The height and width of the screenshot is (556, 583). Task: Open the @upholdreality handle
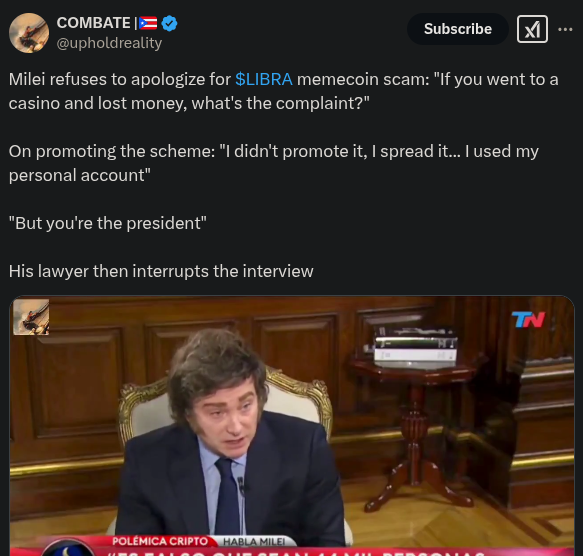(x=109, y=43)
